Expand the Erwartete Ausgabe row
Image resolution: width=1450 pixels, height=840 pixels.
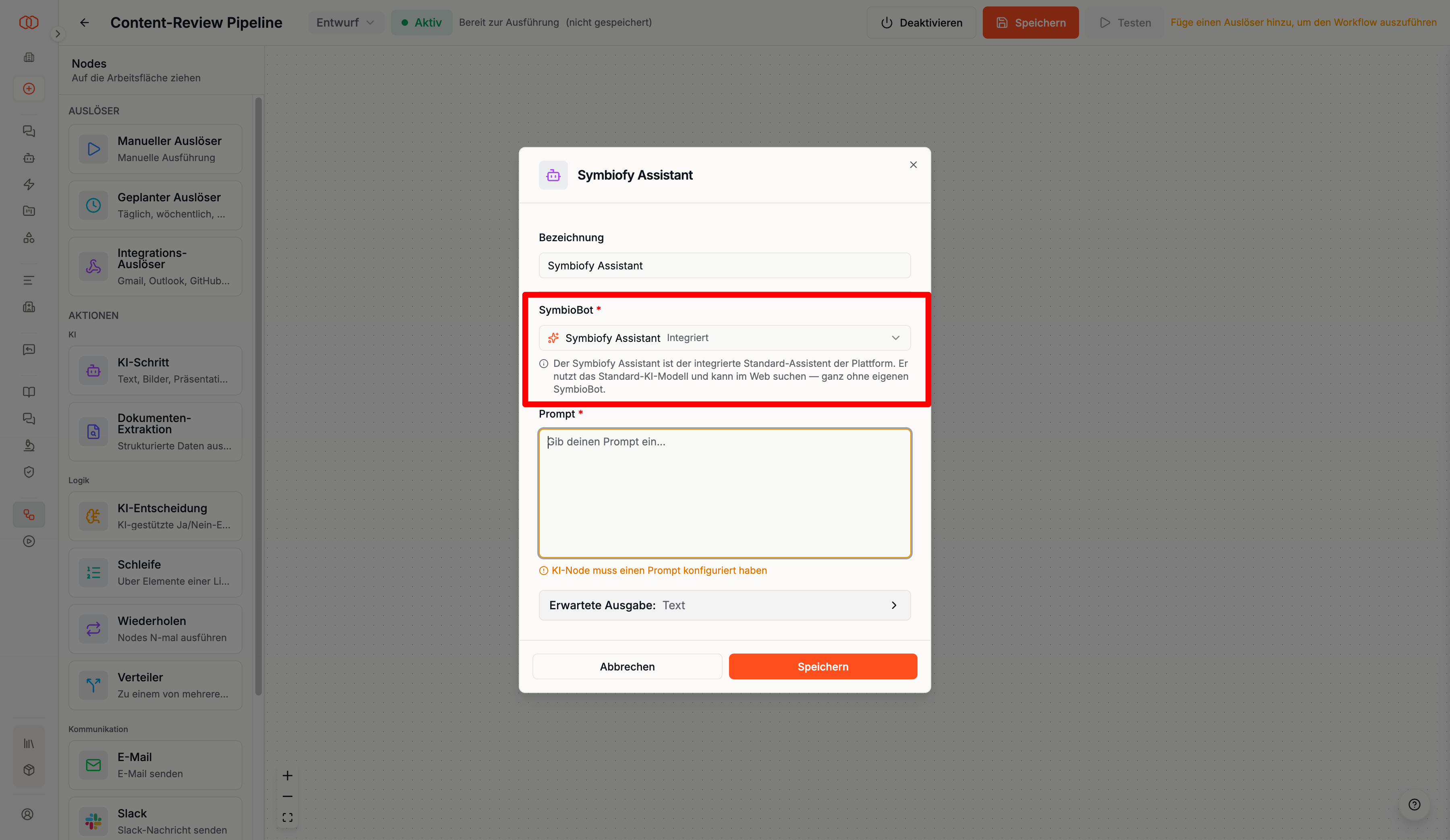[725, 605]
